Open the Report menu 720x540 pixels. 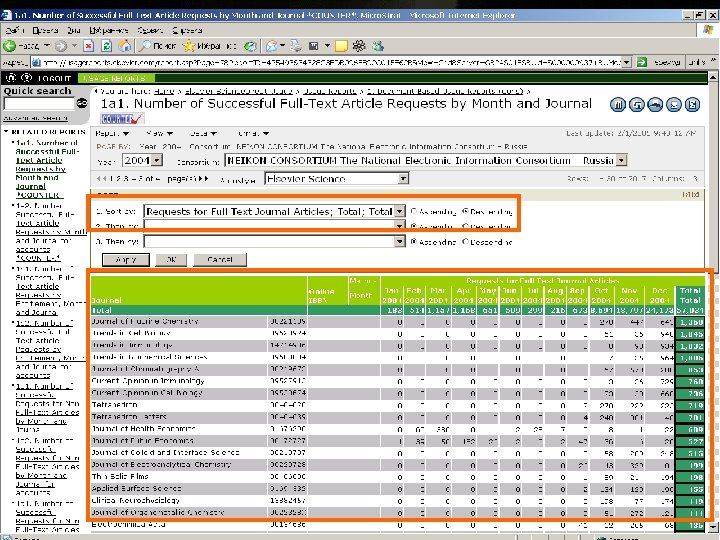pyautogui.click(x=107, y=132)
